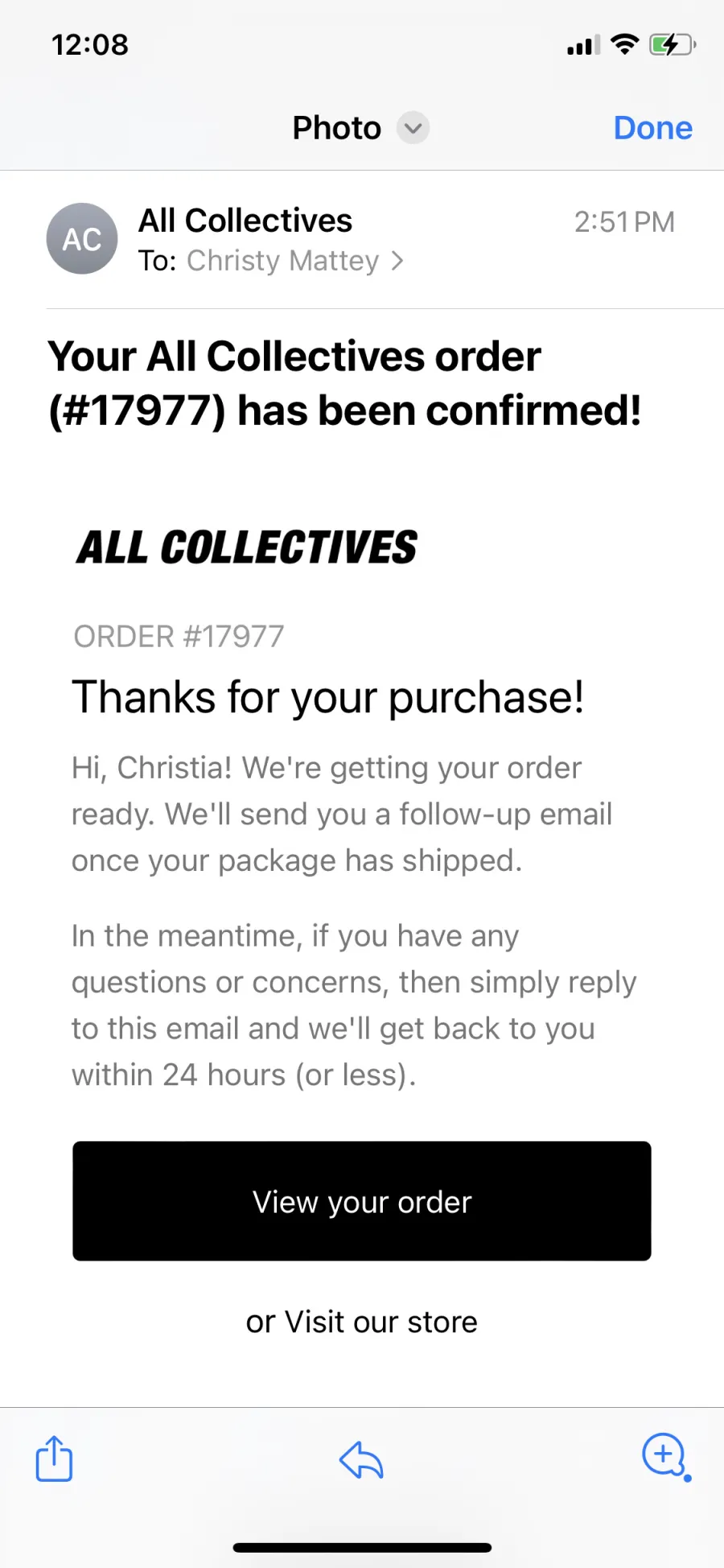Open the magnifier plus search icon
Image resolution: width=724 pixels, height=1568 pixels.
666,1457
